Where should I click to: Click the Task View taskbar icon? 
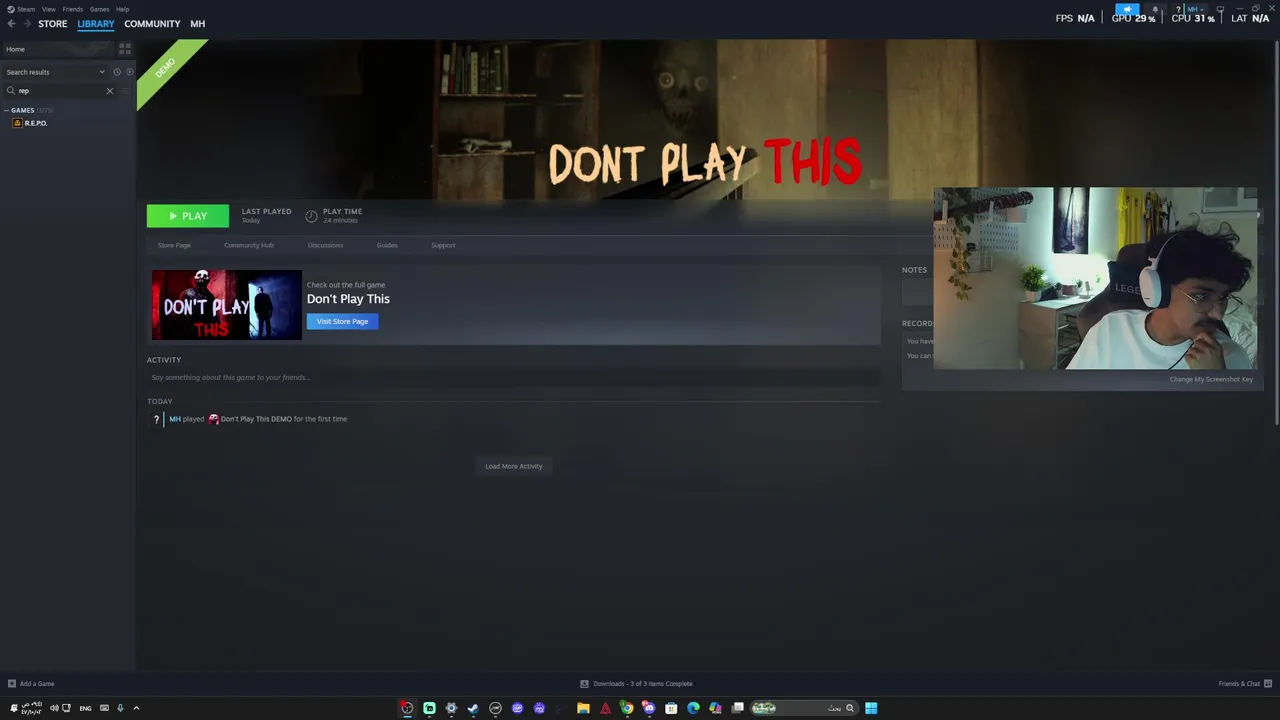click(737, 708)
